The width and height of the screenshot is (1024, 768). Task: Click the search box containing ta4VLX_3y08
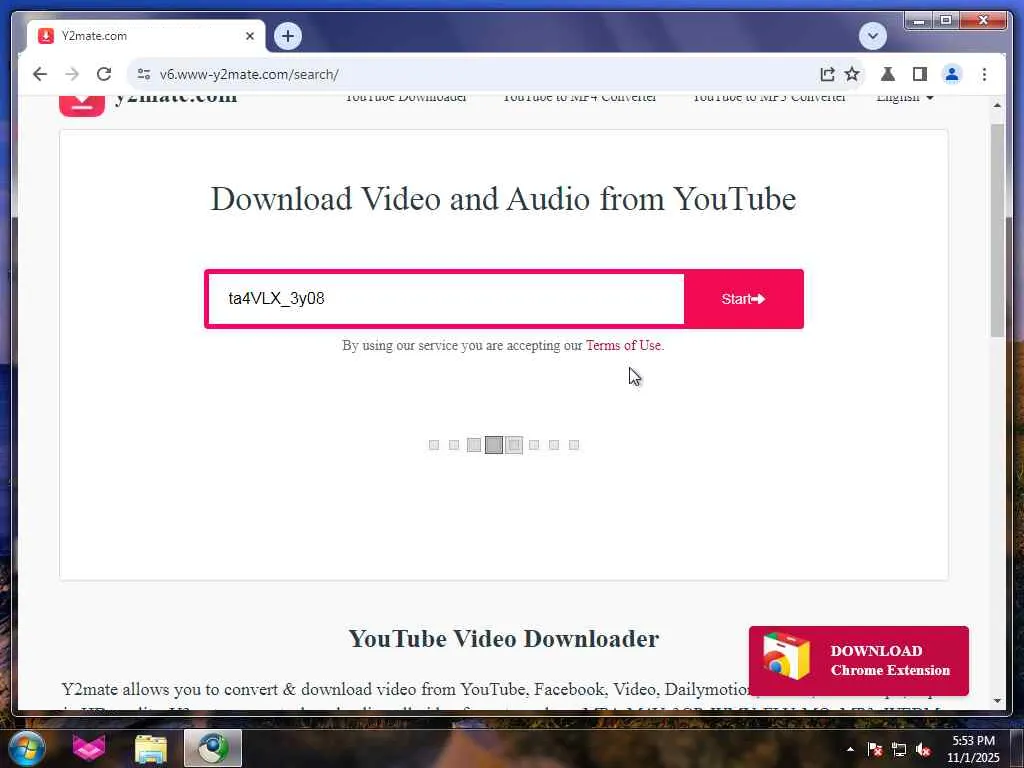(x=446, y=298)
